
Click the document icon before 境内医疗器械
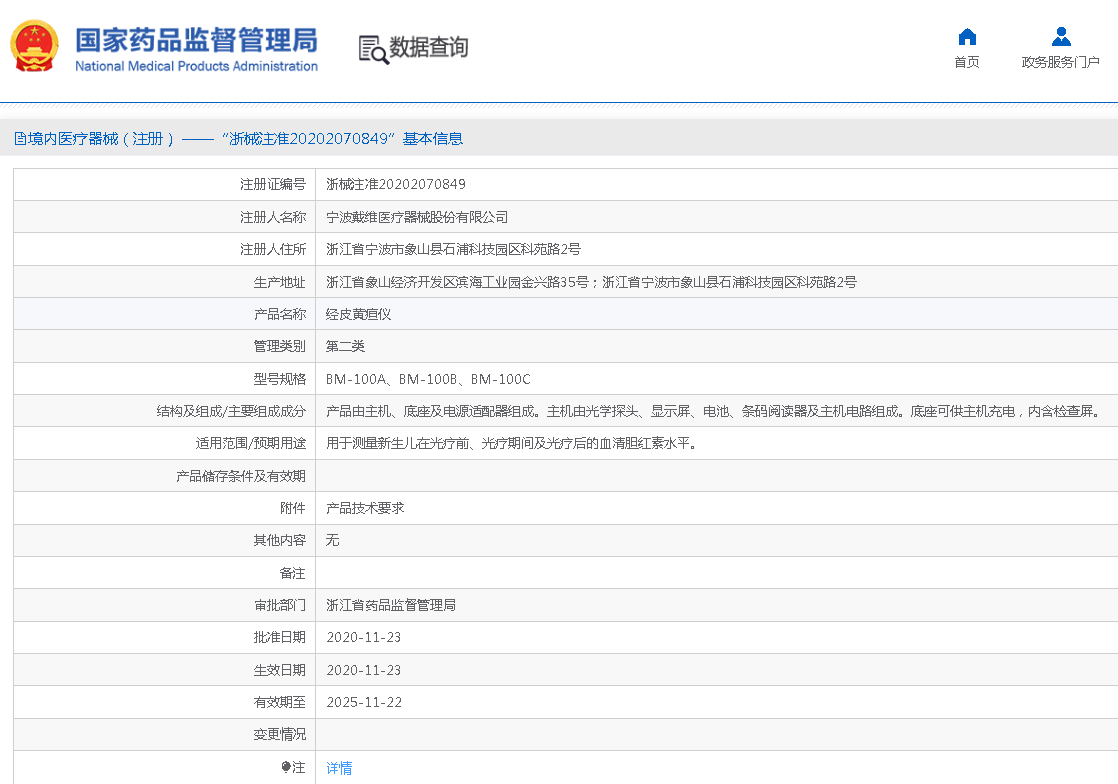20,139
